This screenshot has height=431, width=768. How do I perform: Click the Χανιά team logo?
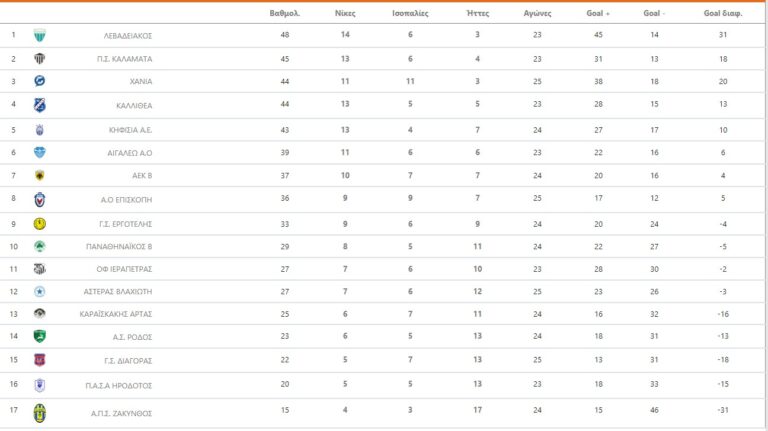[x=40, y=81]
